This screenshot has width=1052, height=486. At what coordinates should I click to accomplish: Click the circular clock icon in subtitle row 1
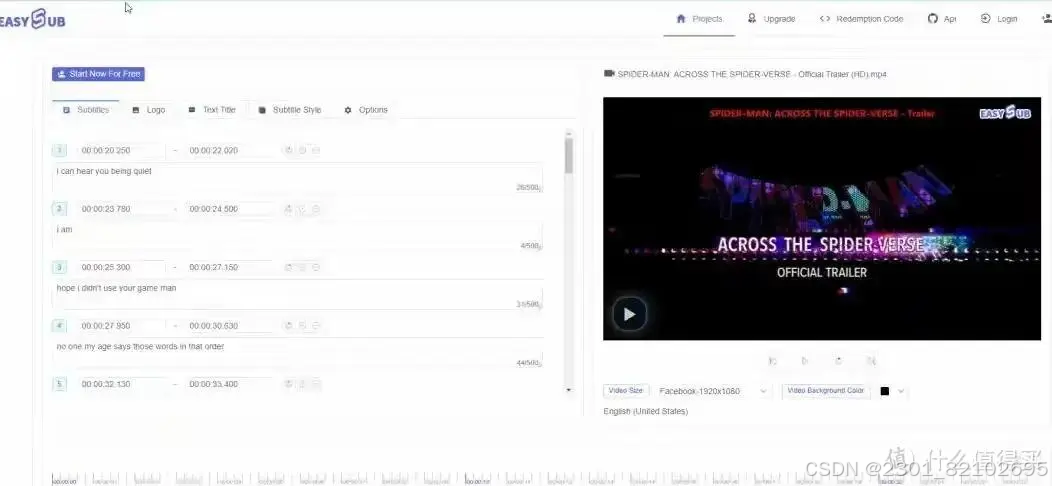point(288,150)
